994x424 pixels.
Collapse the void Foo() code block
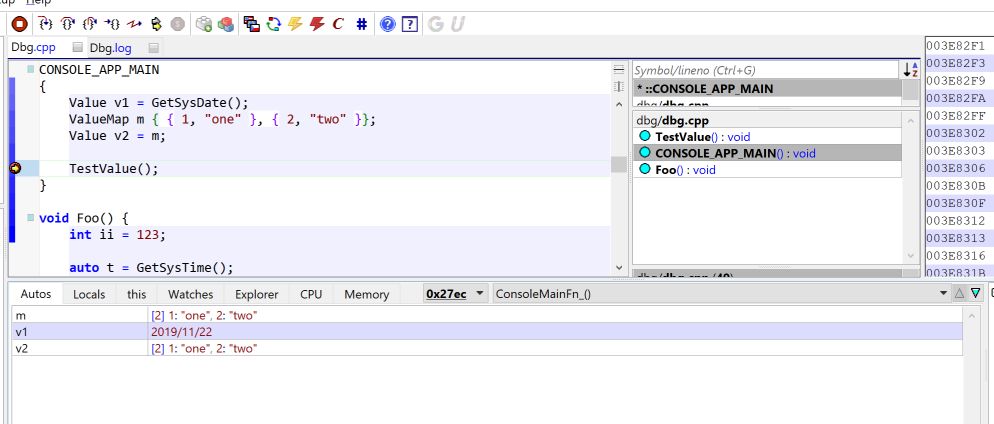pos(30,217)
